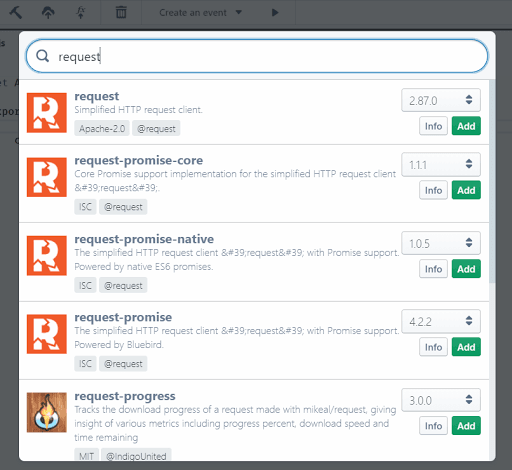512x470 pixels.
Task: Click the play run button in toolbar
Action: [x=275, y=13]
